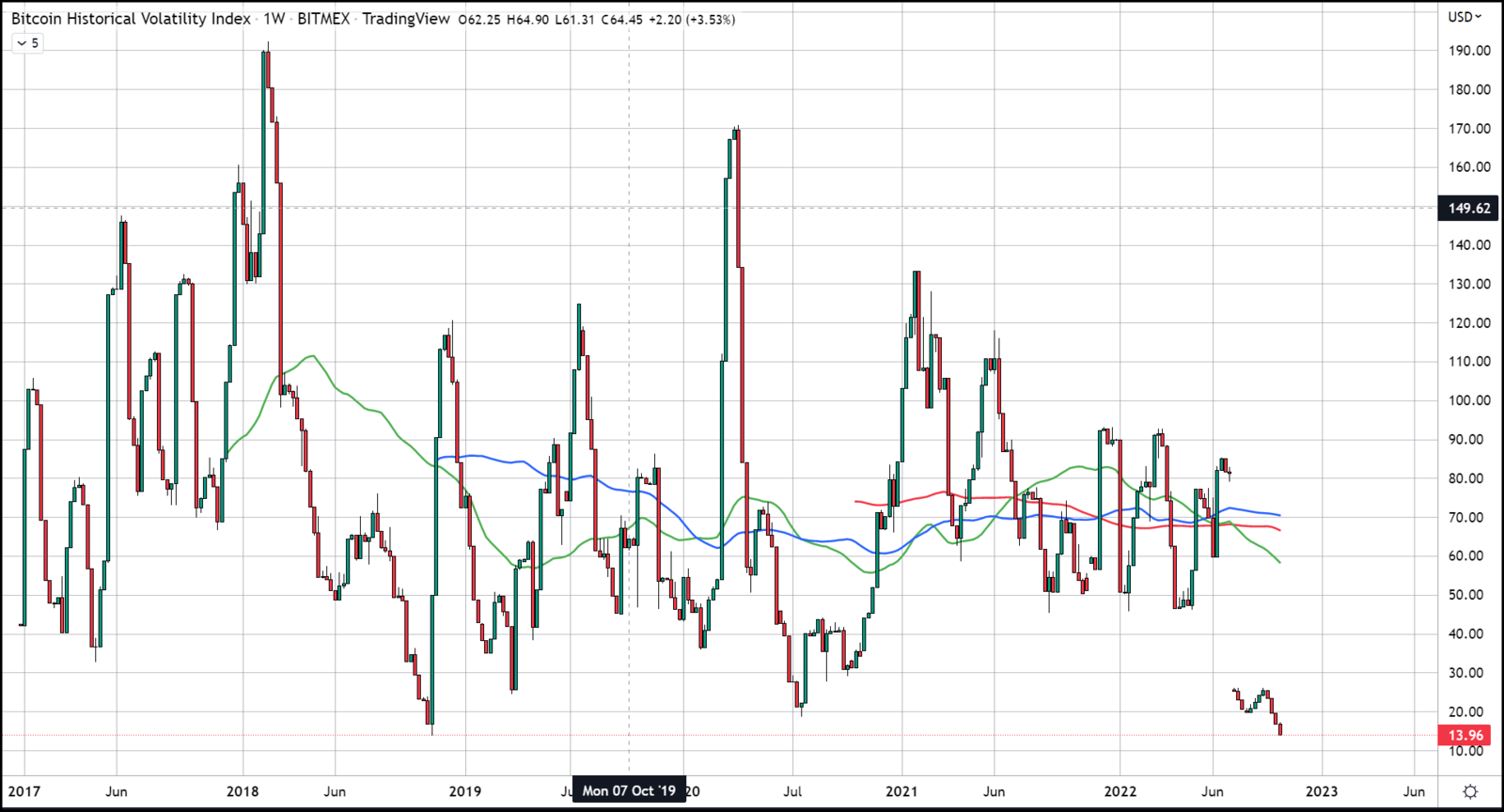1504x812 pixels.
Task: Click the 2023 label on time axis
Action: [x=1321, y=791]
